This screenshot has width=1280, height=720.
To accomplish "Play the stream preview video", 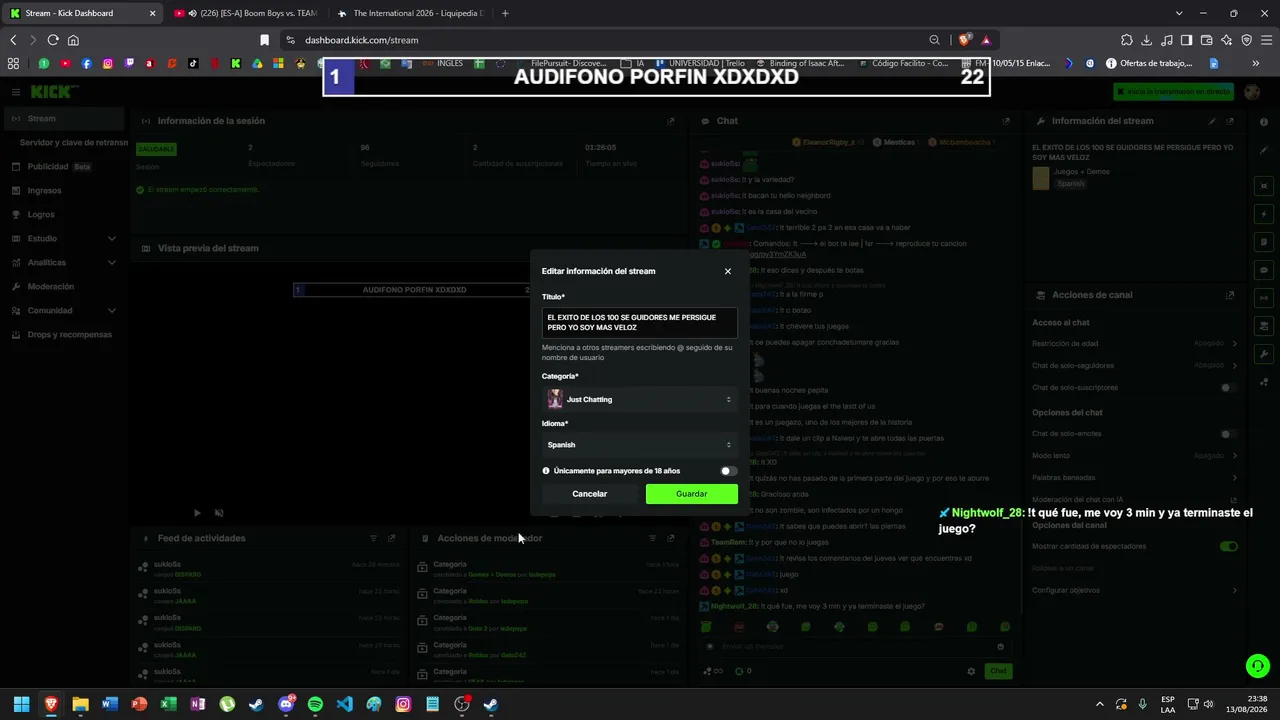I will coord(197,513).
